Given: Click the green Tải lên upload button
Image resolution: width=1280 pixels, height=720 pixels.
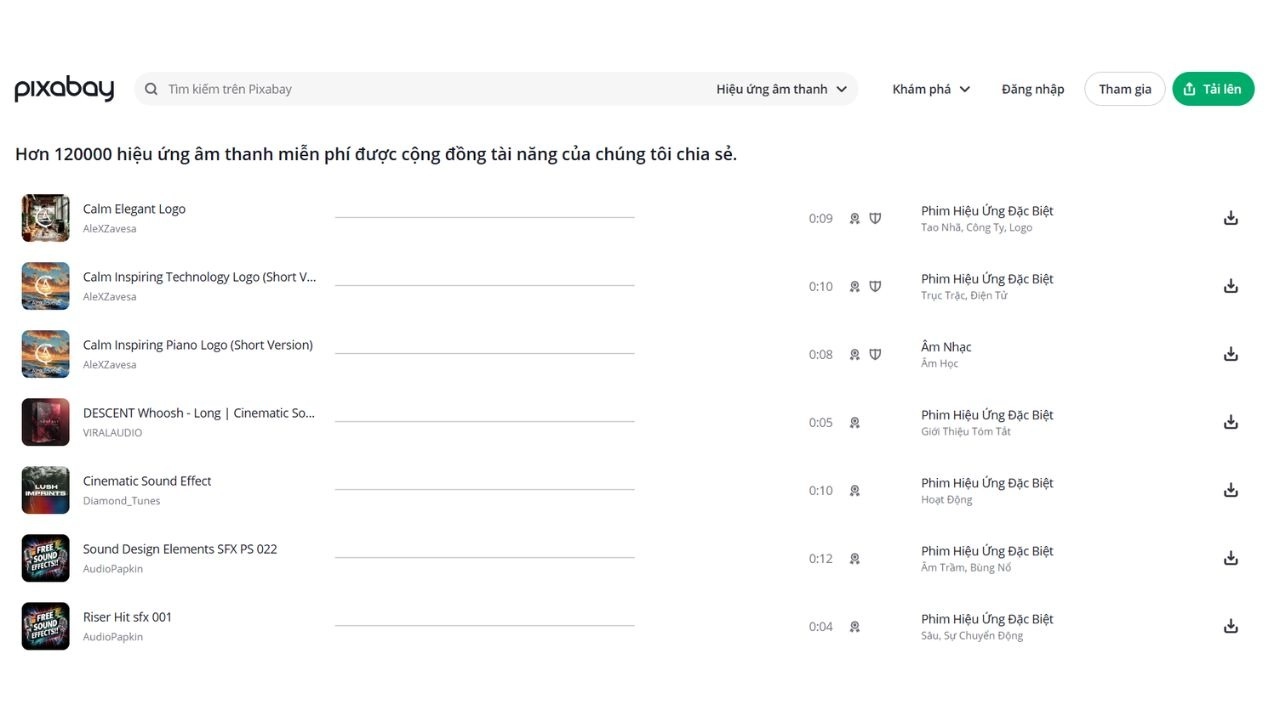Looking at the screenshot, I should [1213, 89].
